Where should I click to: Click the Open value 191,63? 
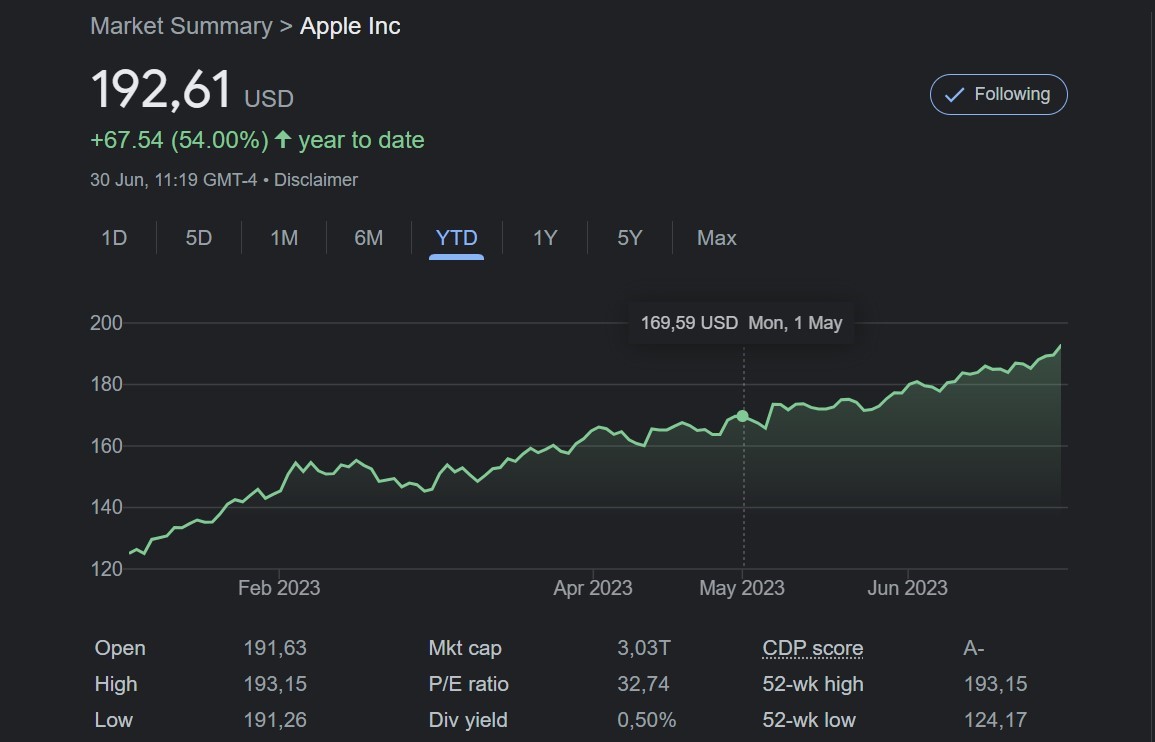coord(275,648)
